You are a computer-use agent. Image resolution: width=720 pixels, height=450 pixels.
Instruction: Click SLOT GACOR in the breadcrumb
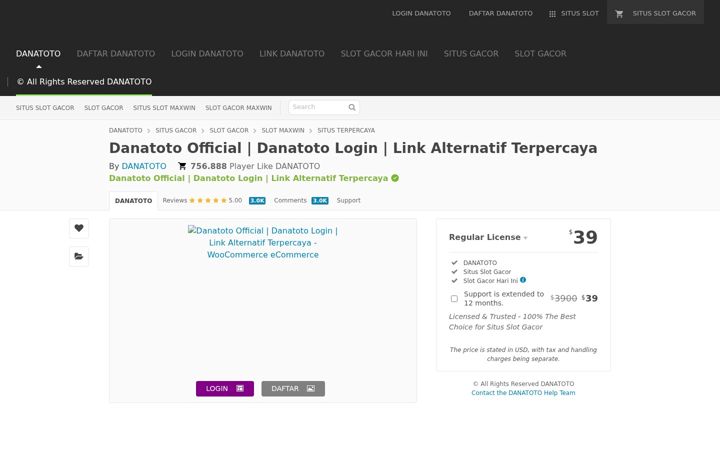229,130
